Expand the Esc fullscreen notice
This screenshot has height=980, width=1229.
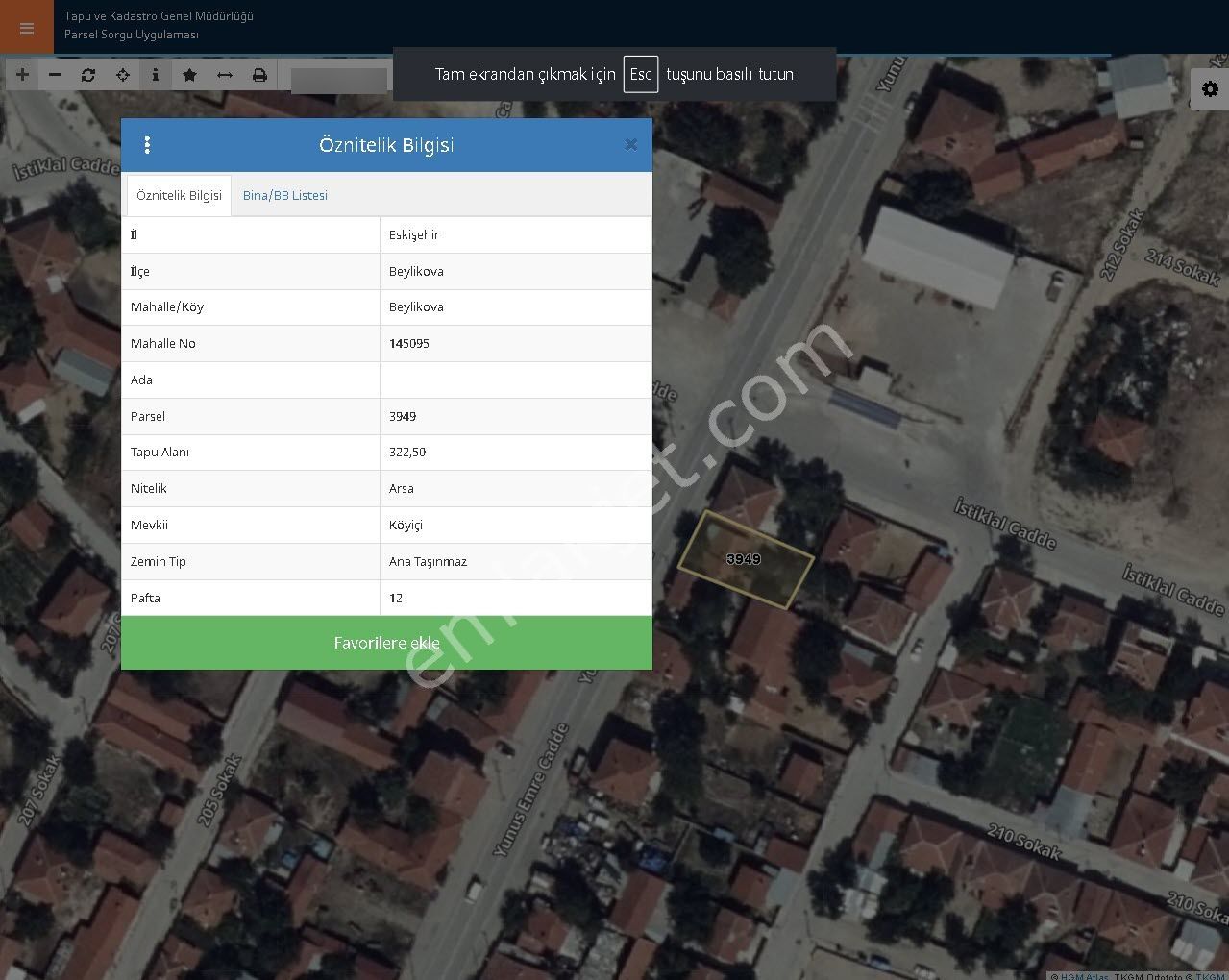click(x=640, y=74)
